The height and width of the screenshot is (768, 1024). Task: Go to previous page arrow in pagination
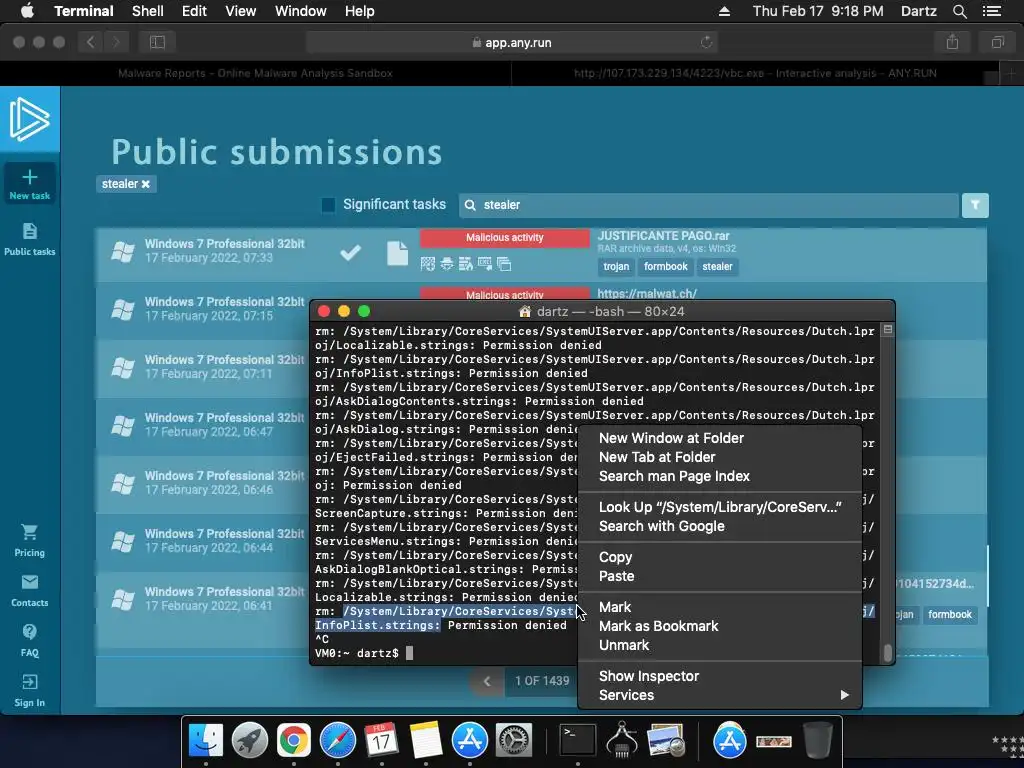[487, 681]
